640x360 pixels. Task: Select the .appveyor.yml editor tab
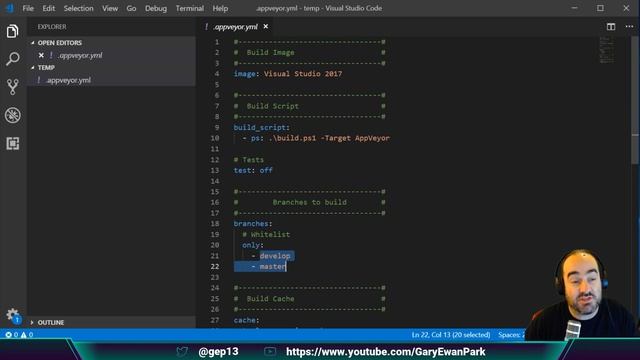(x=236, y=27)
